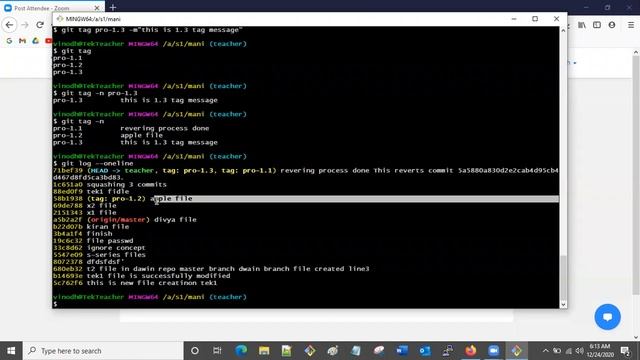
Task: Click terminal scrollbar down arrow
Action: pyautogui.click(x=563, y=304)
